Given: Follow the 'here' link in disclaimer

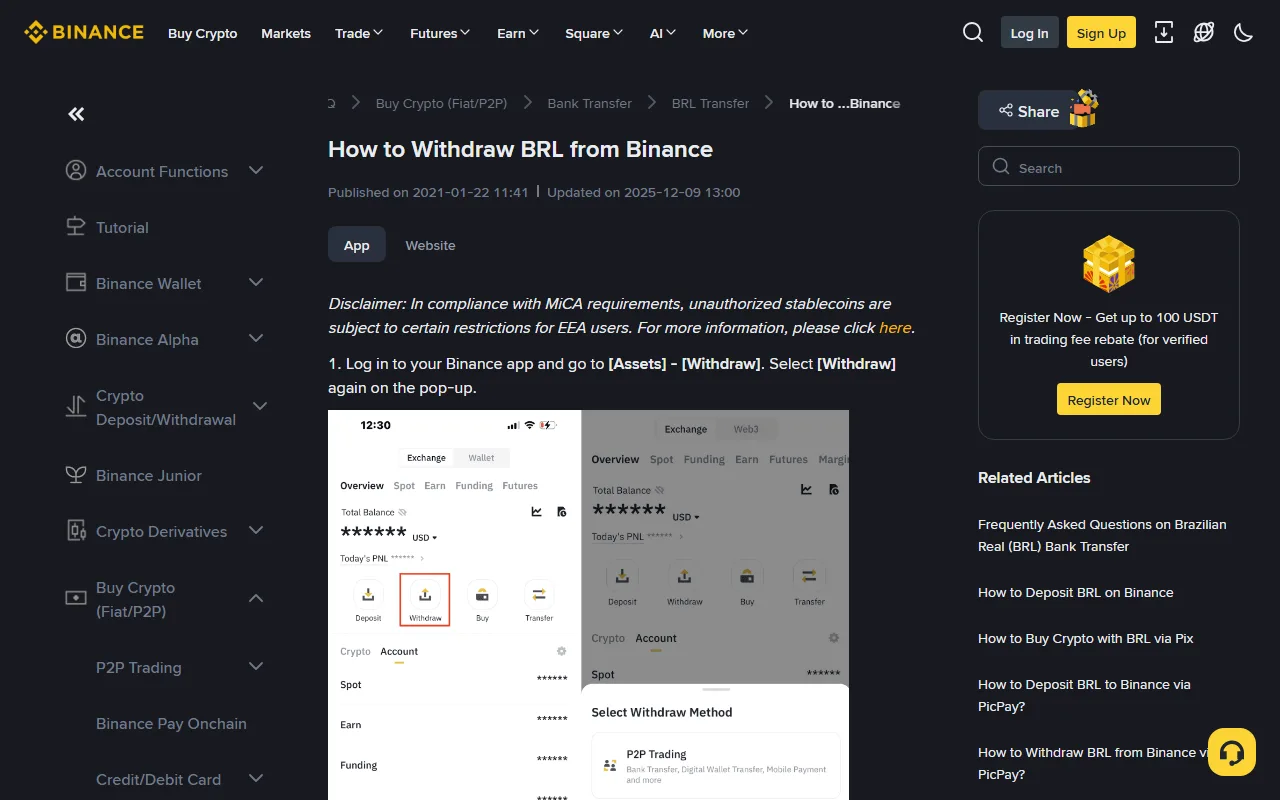Looking at the screenshot, I should 895,327.
